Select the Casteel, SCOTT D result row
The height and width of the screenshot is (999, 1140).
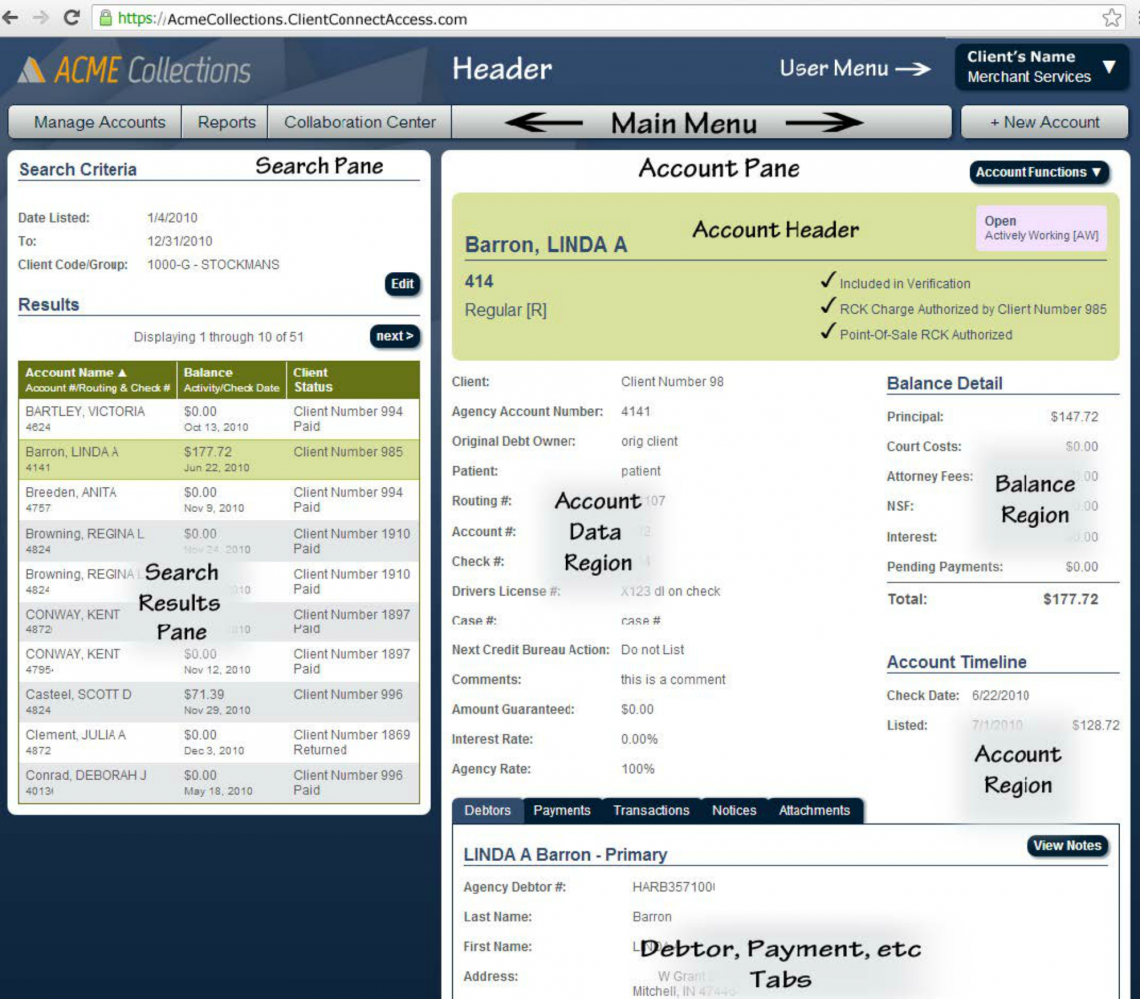[x=219, y=702]
